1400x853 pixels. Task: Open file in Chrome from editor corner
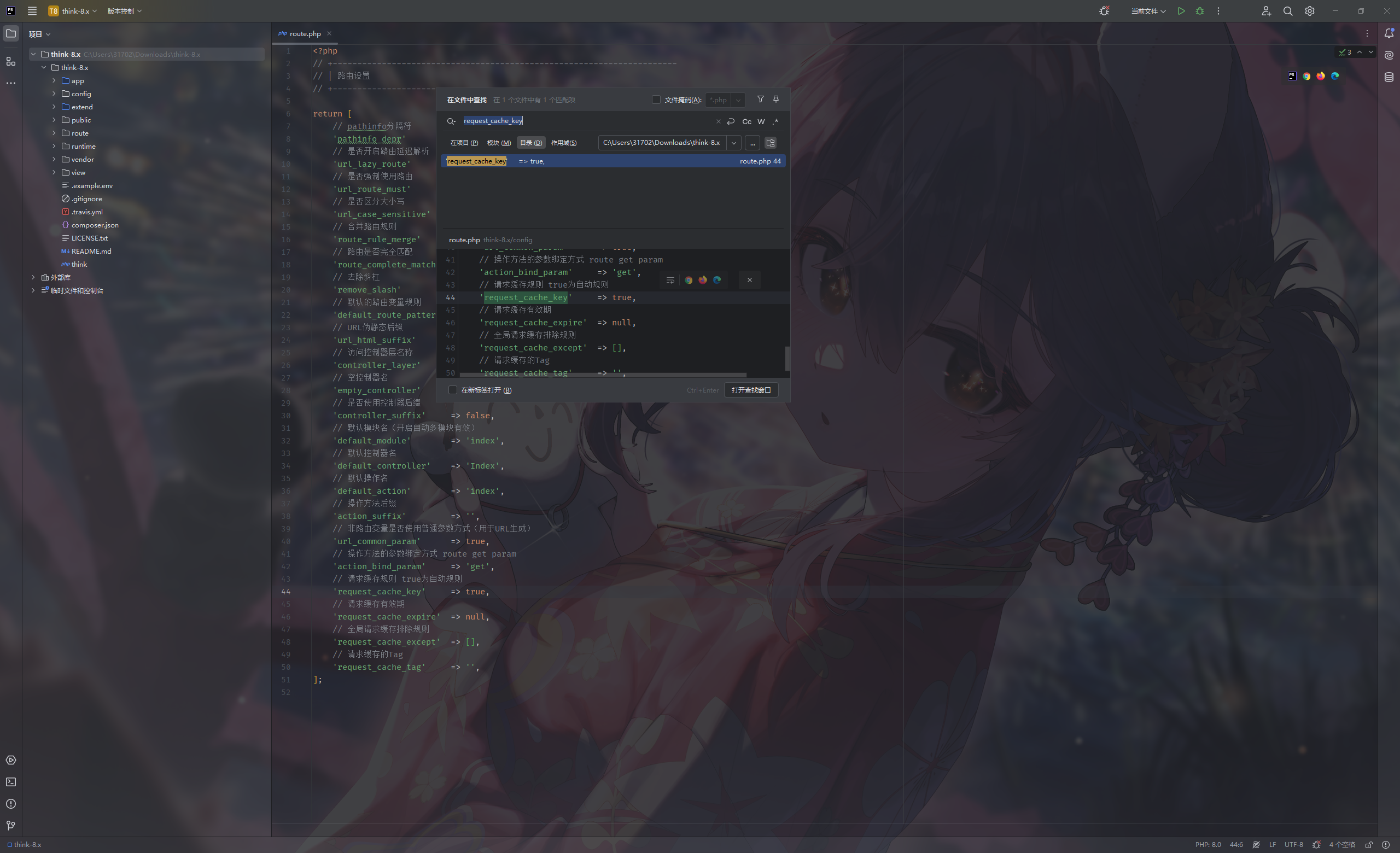point(1307,76)
